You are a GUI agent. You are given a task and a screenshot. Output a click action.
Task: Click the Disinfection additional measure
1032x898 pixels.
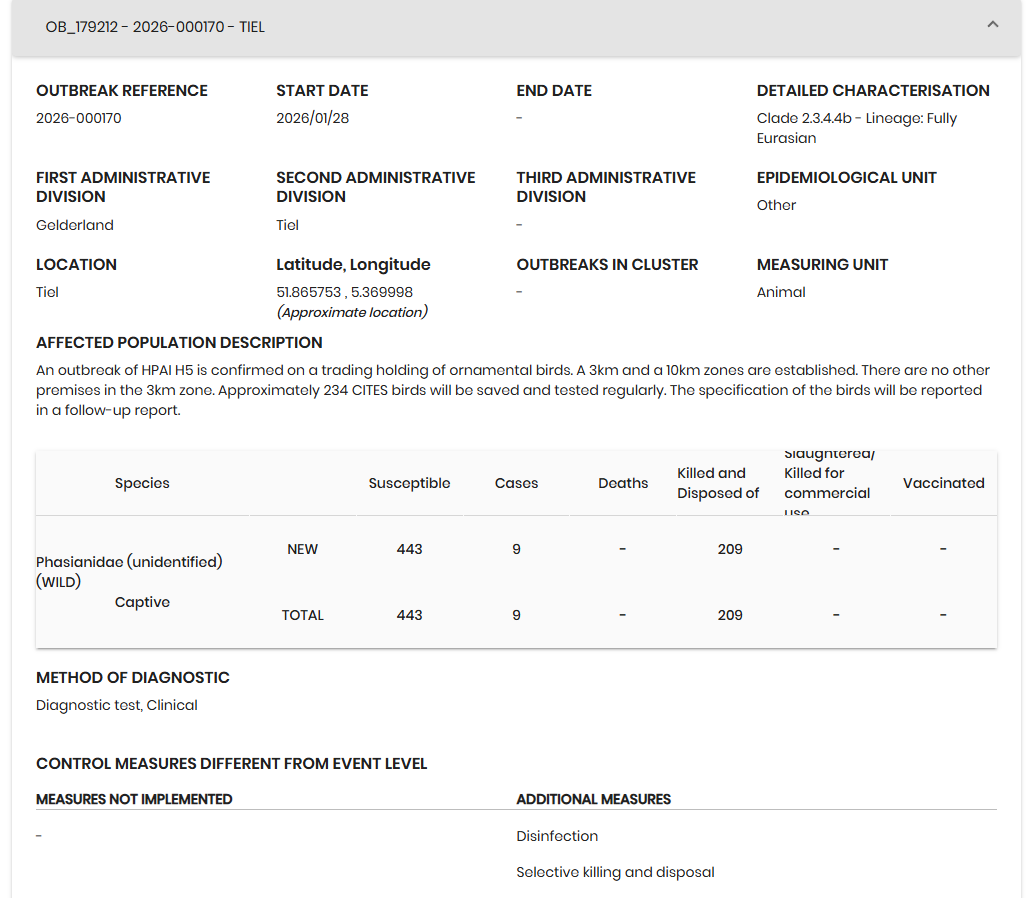557,836
